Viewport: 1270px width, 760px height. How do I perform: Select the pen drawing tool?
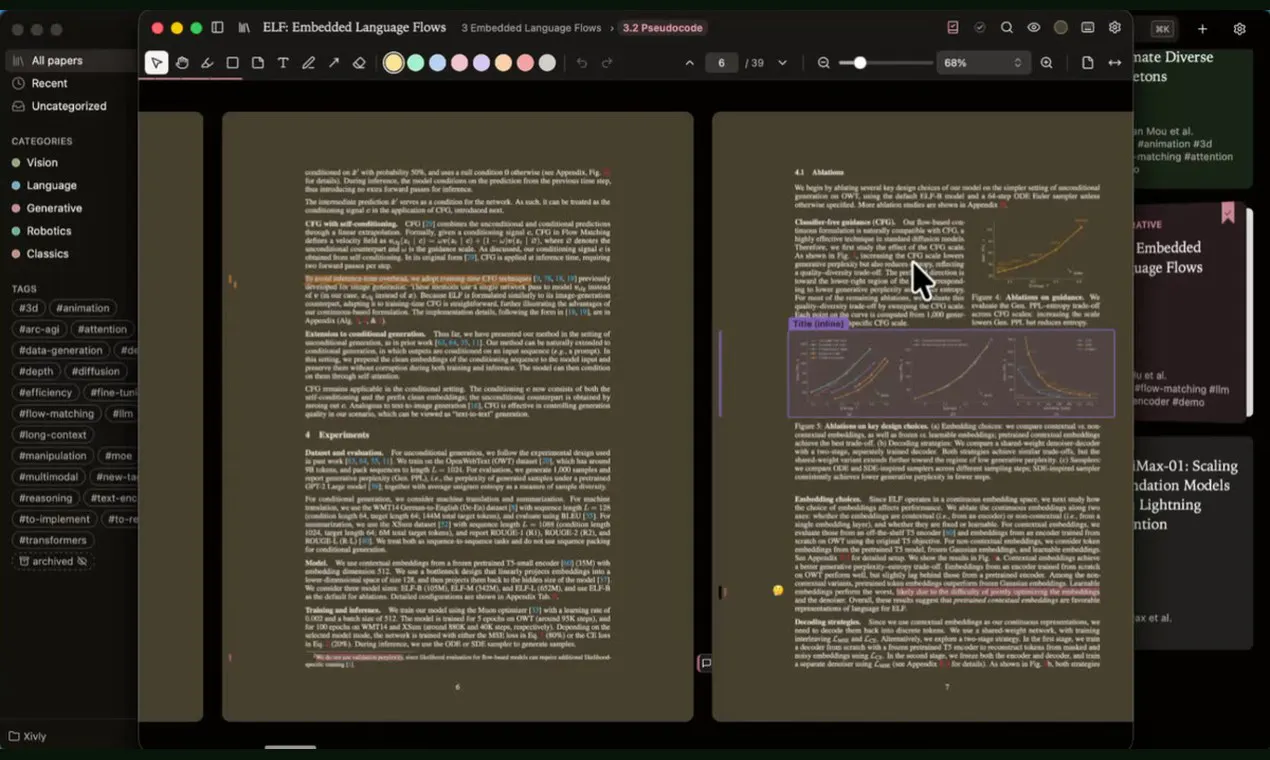pyautogui.click(x=308, y=63)
